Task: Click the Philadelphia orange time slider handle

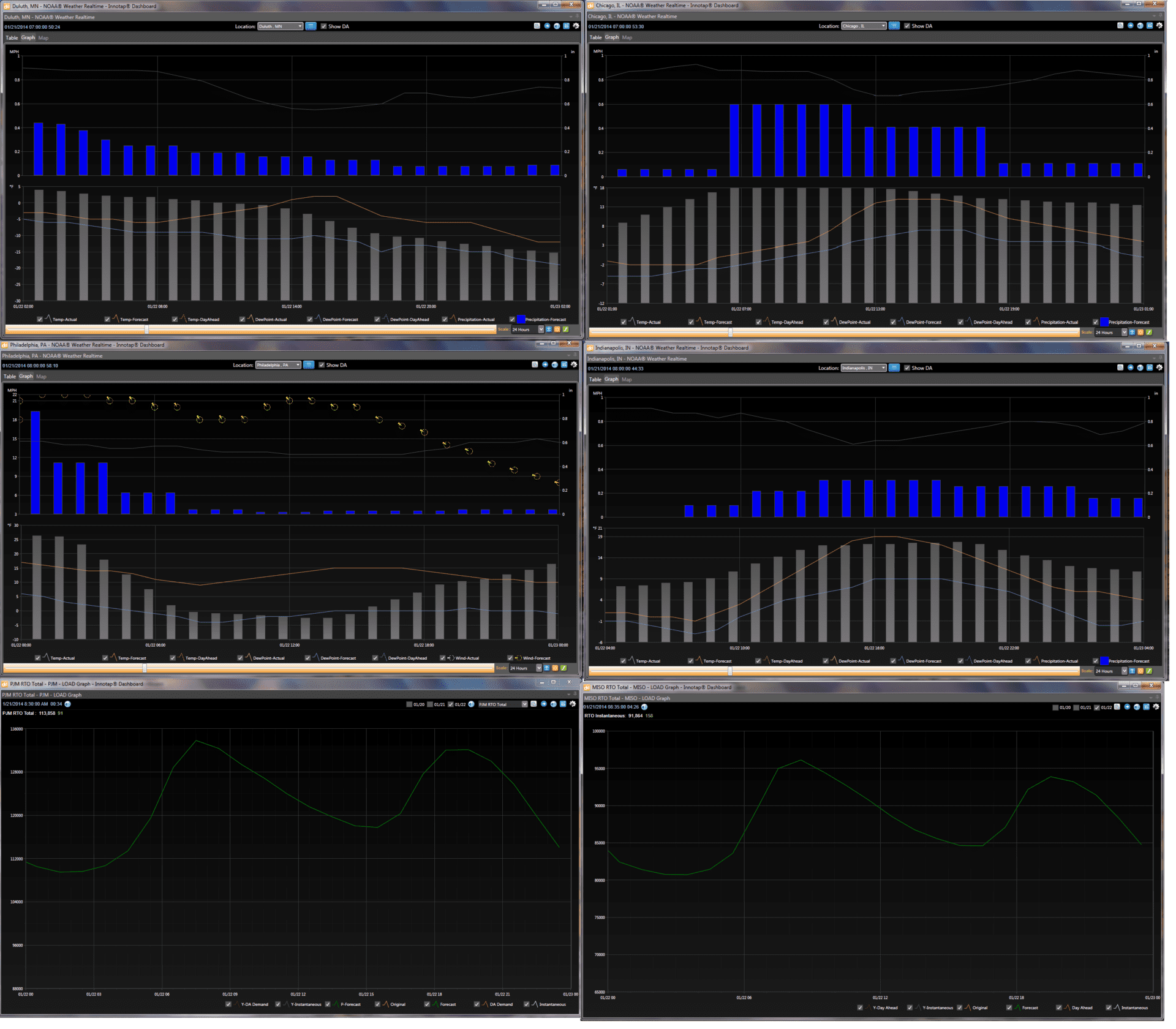Action: [145, 668]
